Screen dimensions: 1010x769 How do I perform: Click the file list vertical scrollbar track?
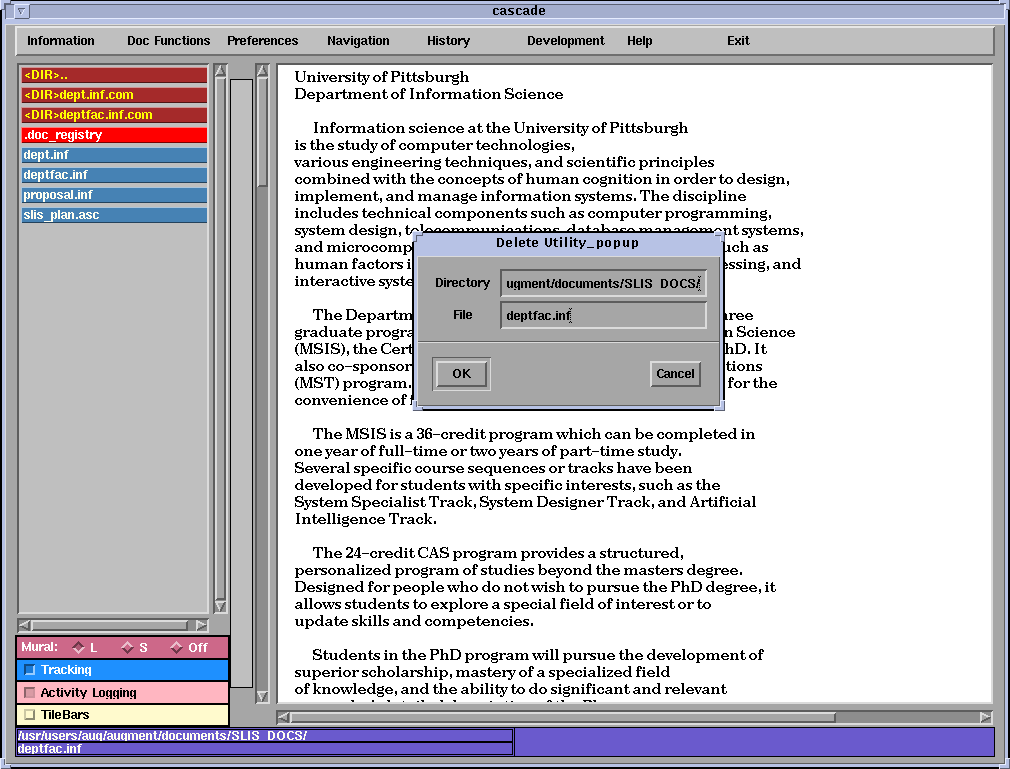click(x=220, y=338)
